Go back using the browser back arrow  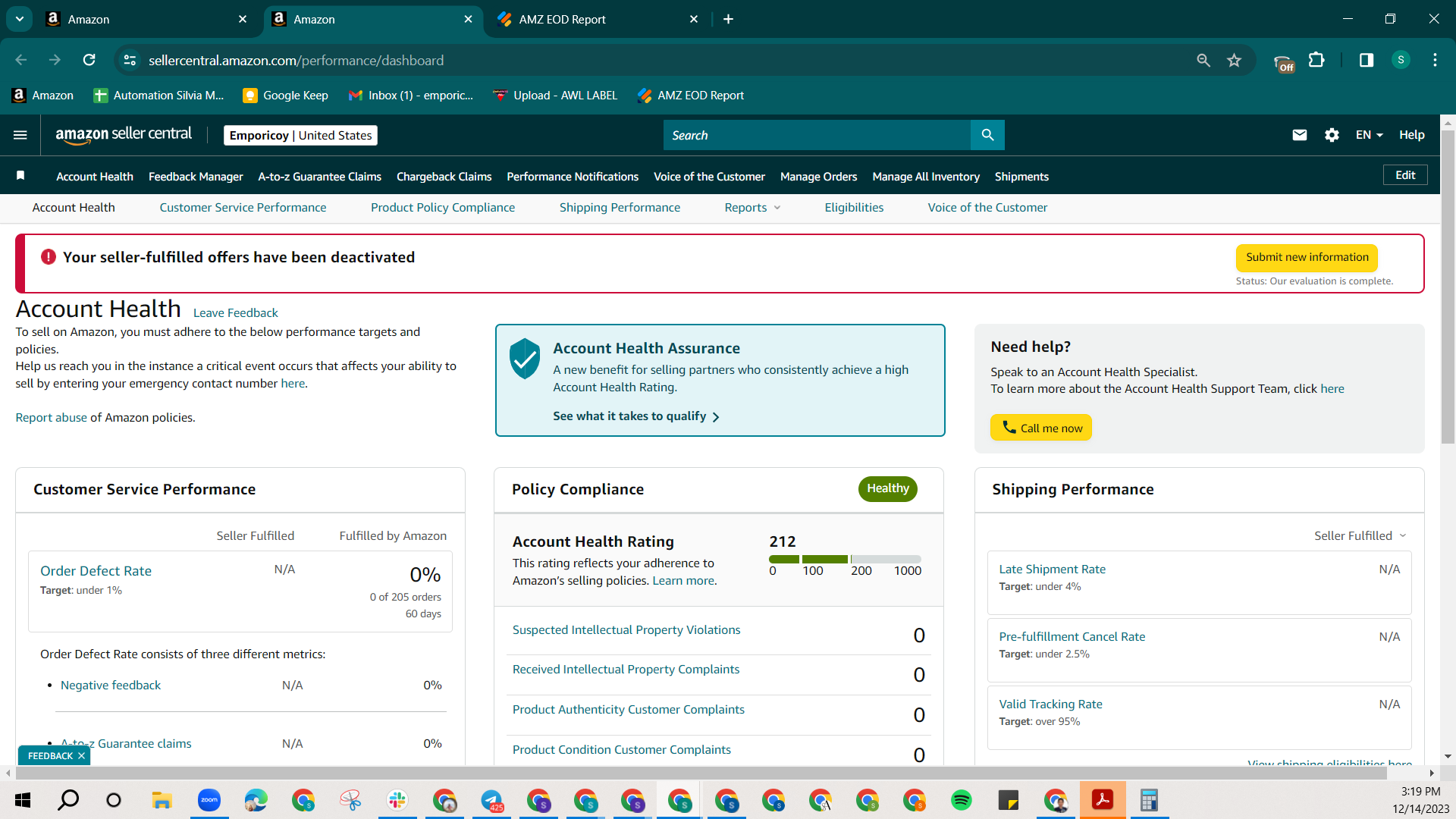pyautogui.click(x=21, y=60)
